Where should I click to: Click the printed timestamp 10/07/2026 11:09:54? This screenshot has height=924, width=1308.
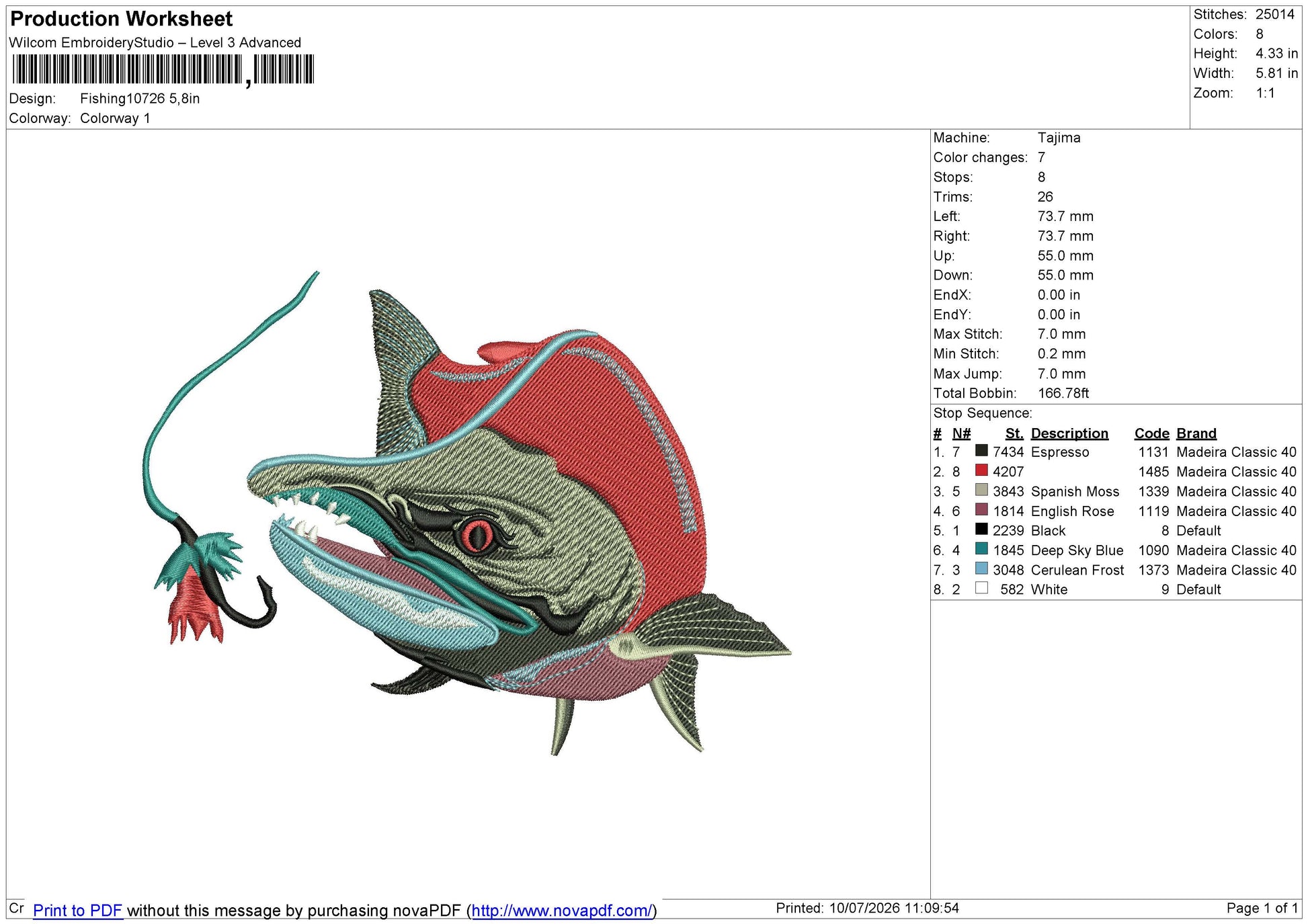point(894,909)
